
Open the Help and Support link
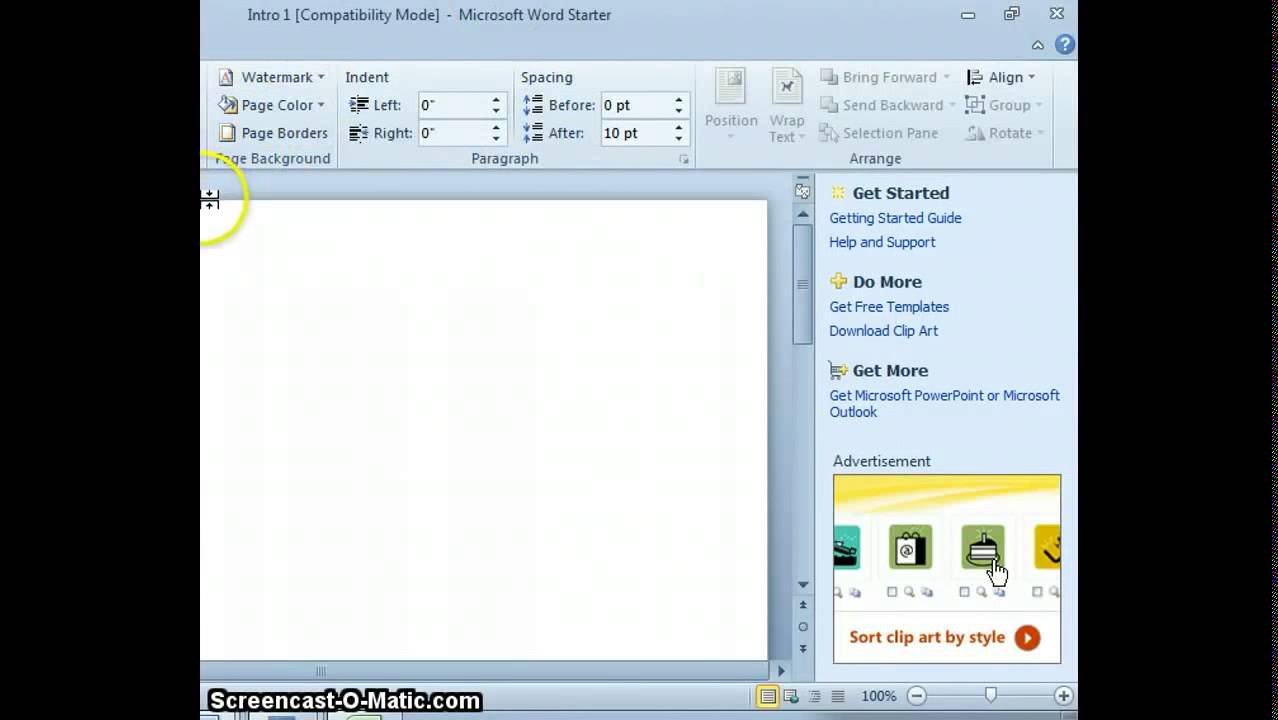point(882,242)
